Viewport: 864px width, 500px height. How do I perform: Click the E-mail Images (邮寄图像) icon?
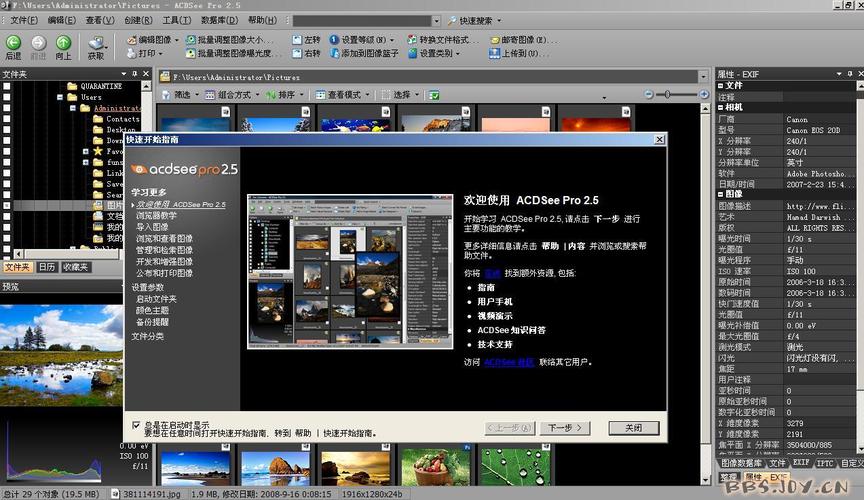tap(495, 40)
